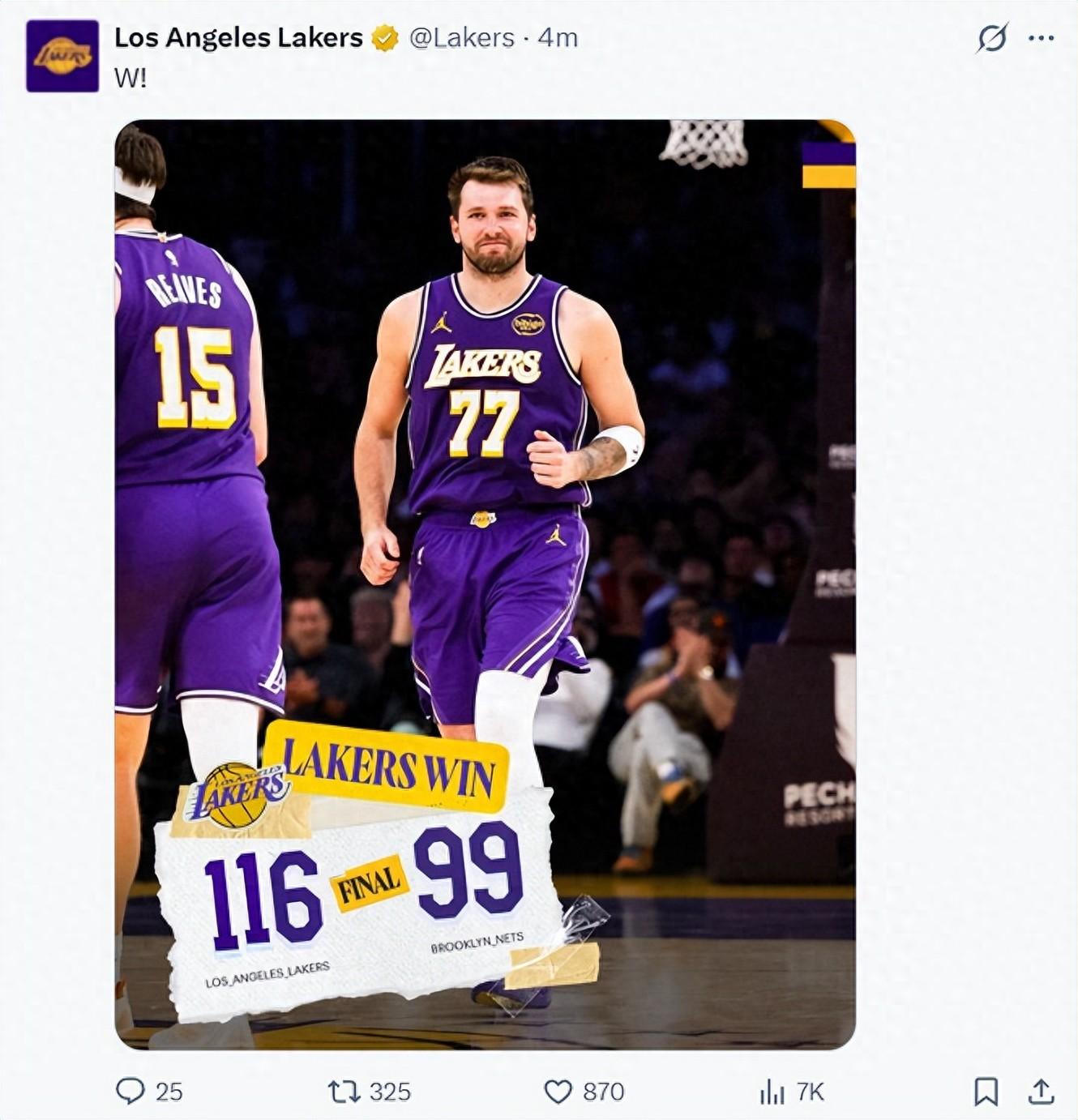Bookmark this Lakers post

[x=986, y=1091]
